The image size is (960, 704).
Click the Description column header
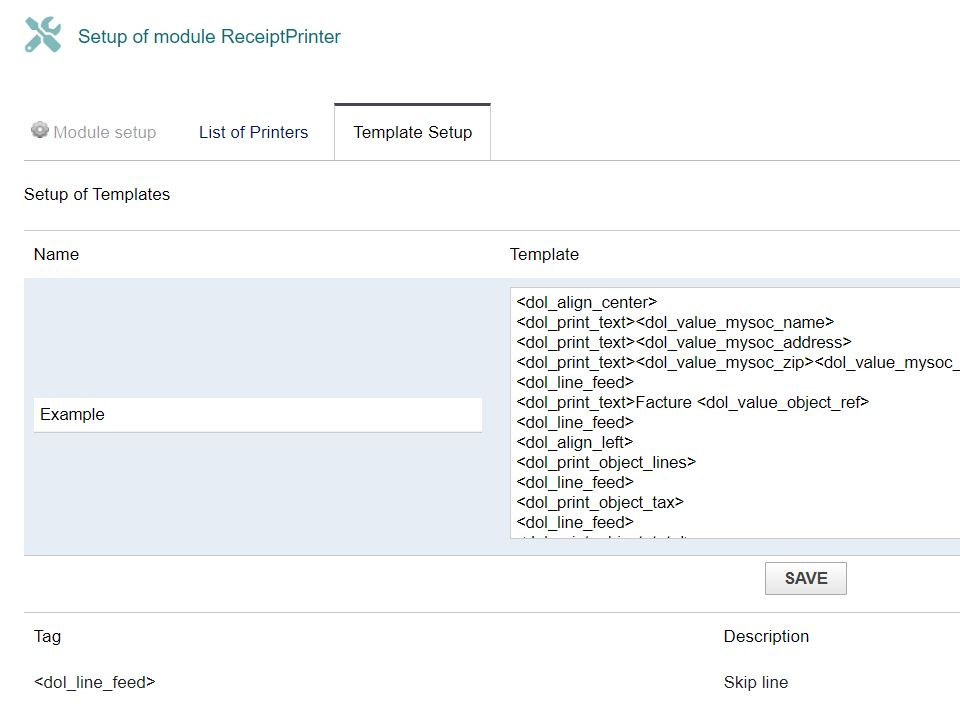766,636
